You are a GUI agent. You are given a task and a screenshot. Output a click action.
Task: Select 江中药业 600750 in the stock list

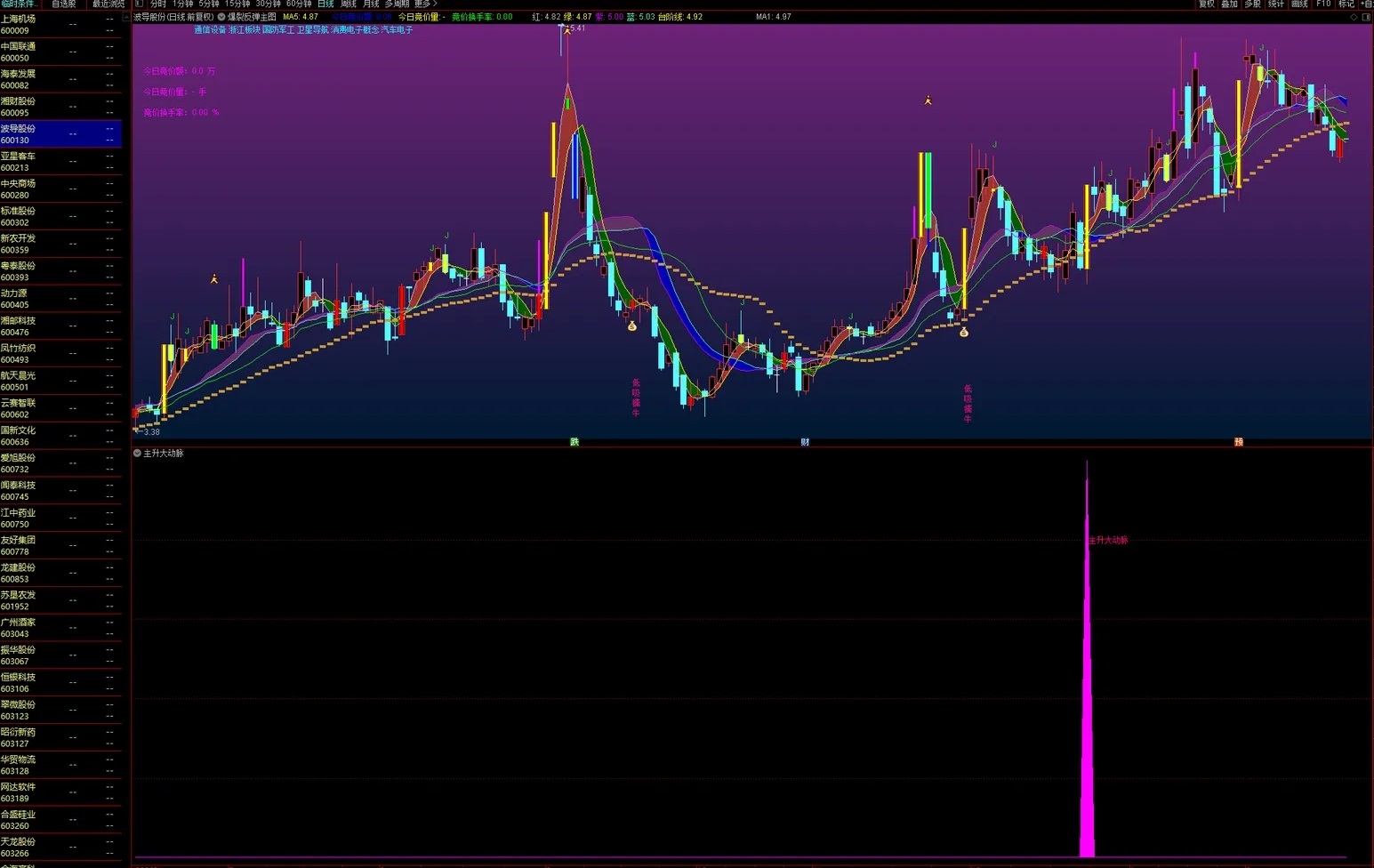coord(60,518)
